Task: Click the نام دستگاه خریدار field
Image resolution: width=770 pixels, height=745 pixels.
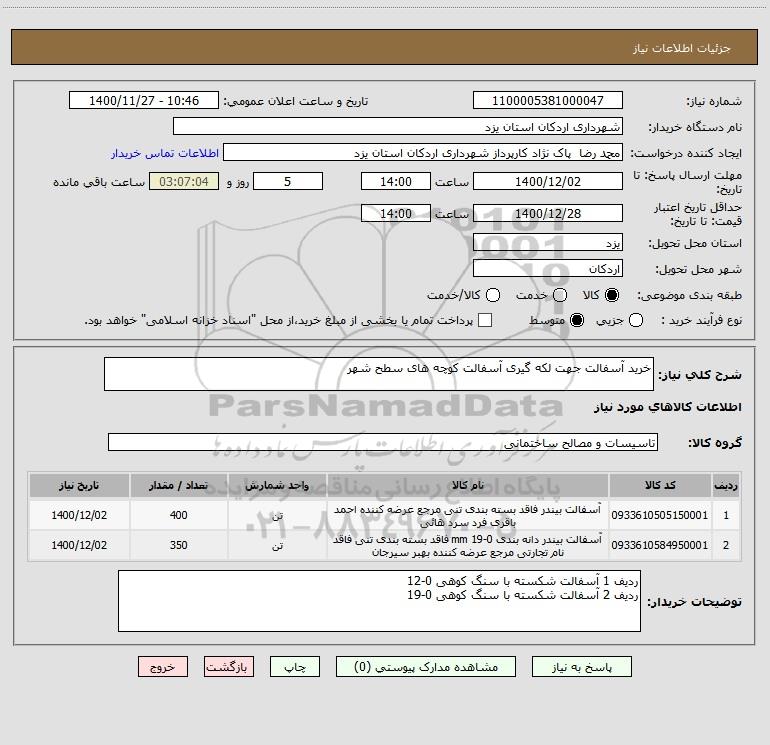Action: click(398, 126)
